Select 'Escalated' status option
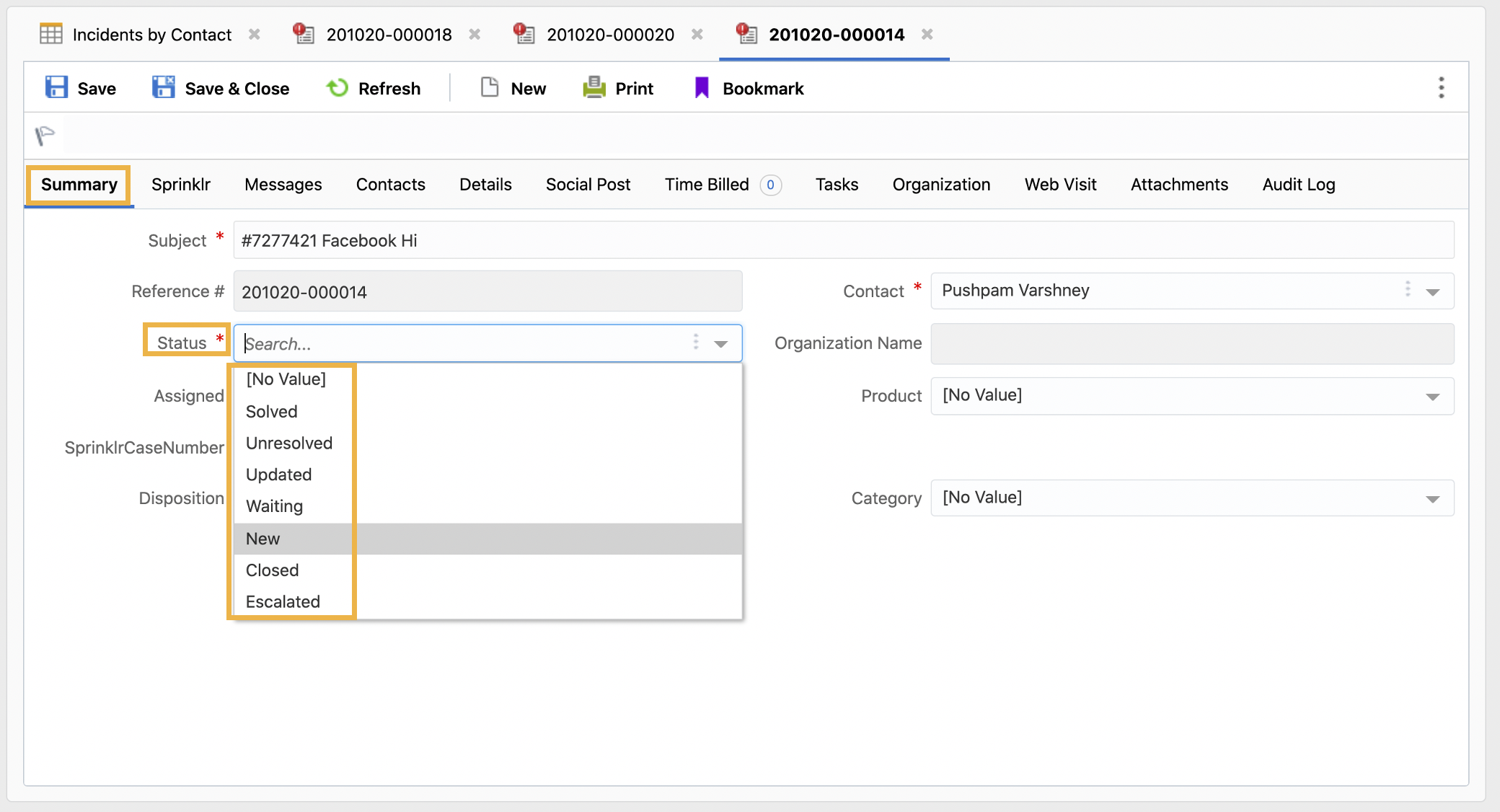1500x812 pixels. click(x=283, y=602)
